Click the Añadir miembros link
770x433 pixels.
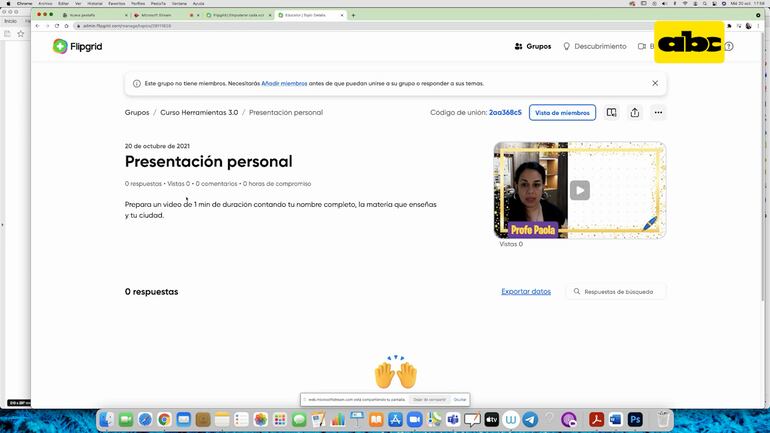click(284, 83)
